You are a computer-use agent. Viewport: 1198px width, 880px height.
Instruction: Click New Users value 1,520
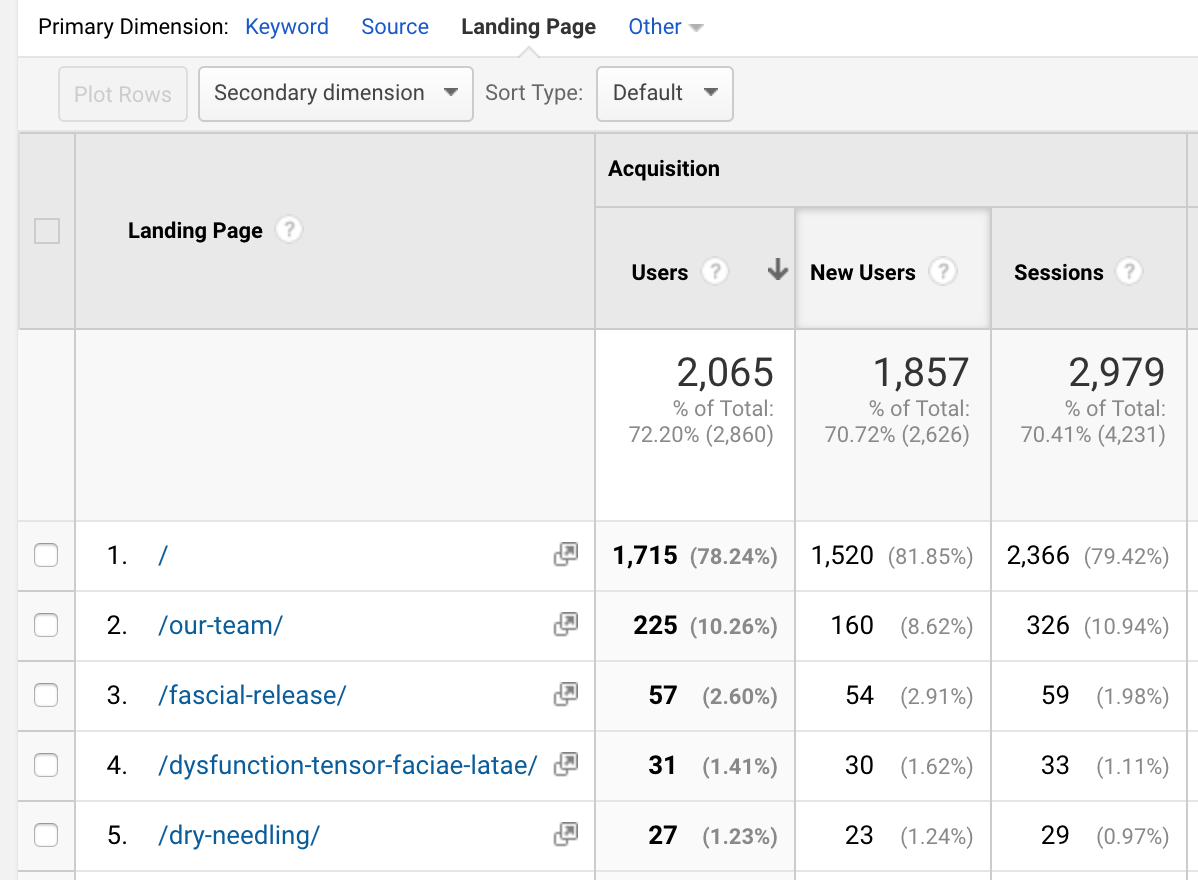coord(842,555)
